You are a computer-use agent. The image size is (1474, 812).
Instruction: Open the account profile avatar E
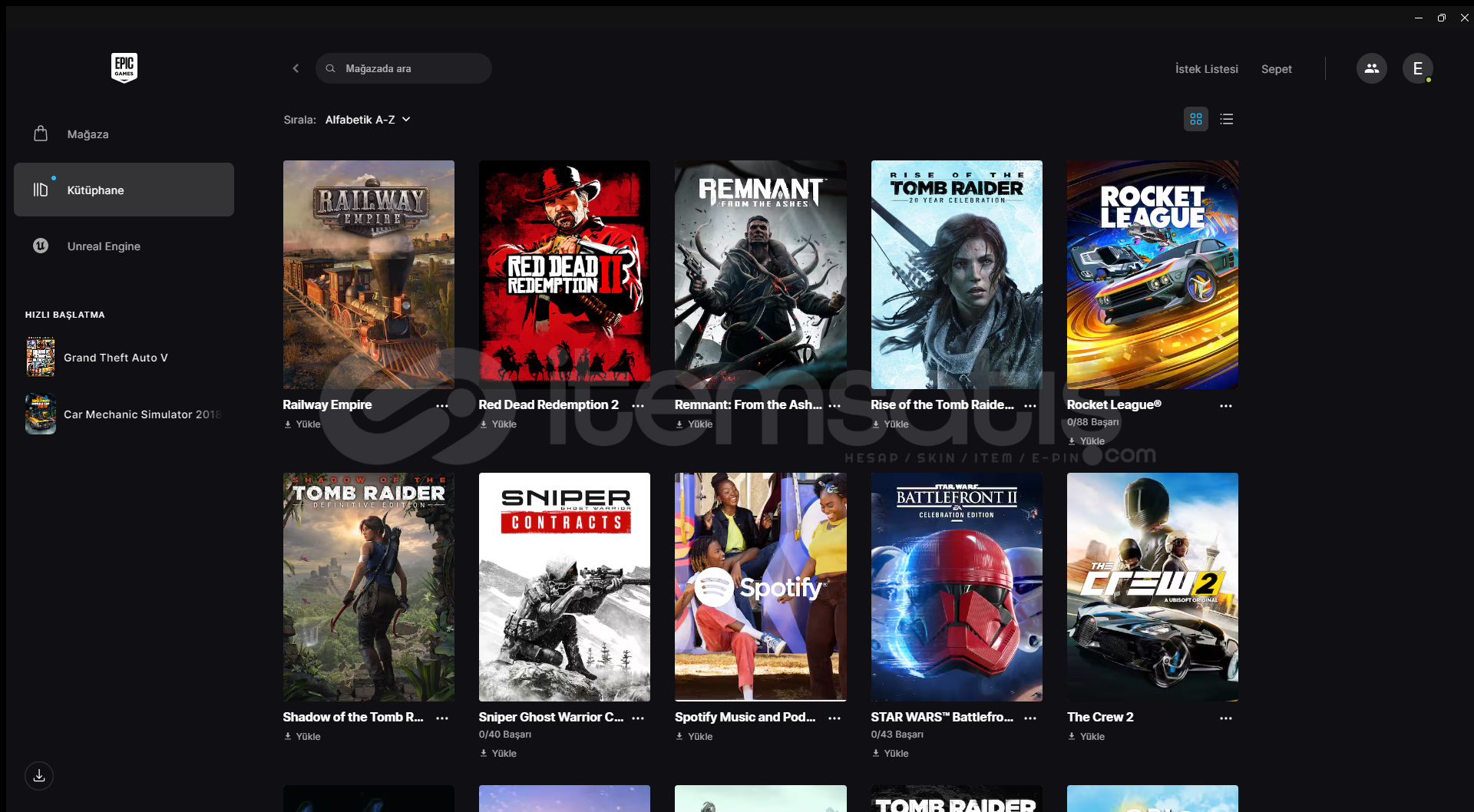(x=1417, y=68)
